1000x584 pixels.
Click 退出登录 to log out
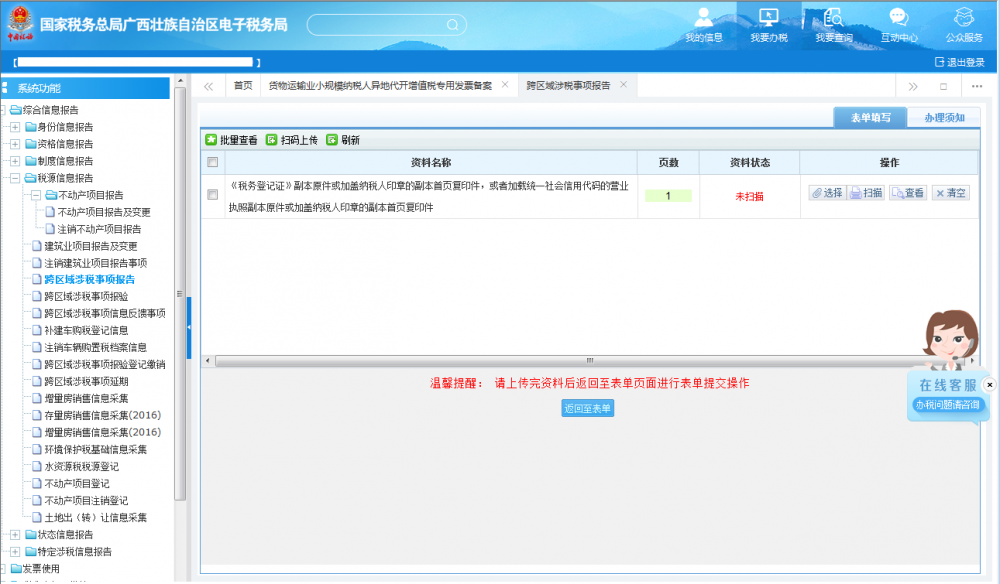click(959, 62)
